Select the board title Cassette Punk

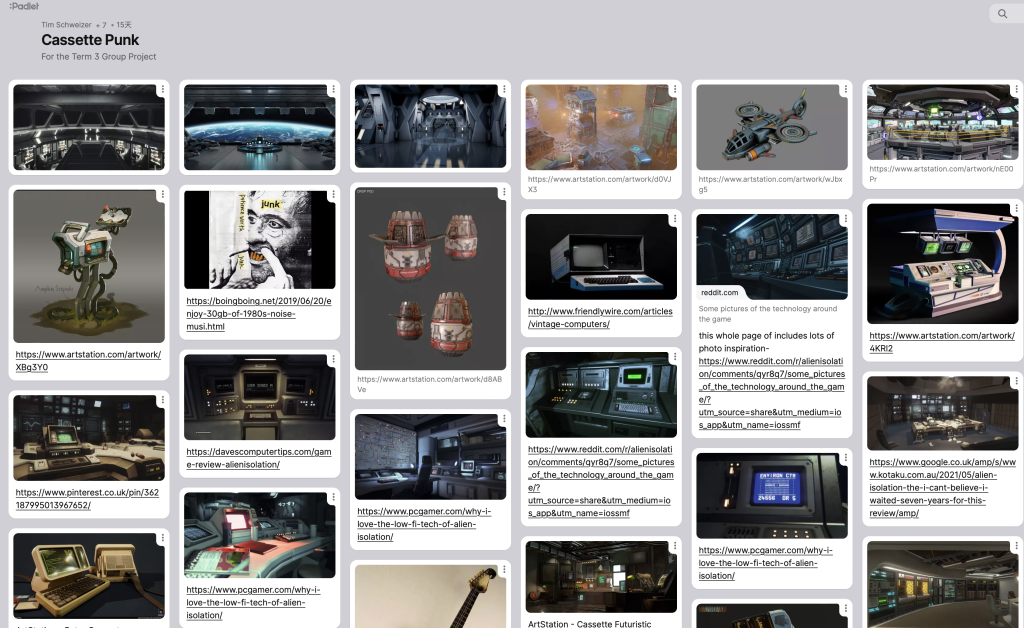(90, 40)
